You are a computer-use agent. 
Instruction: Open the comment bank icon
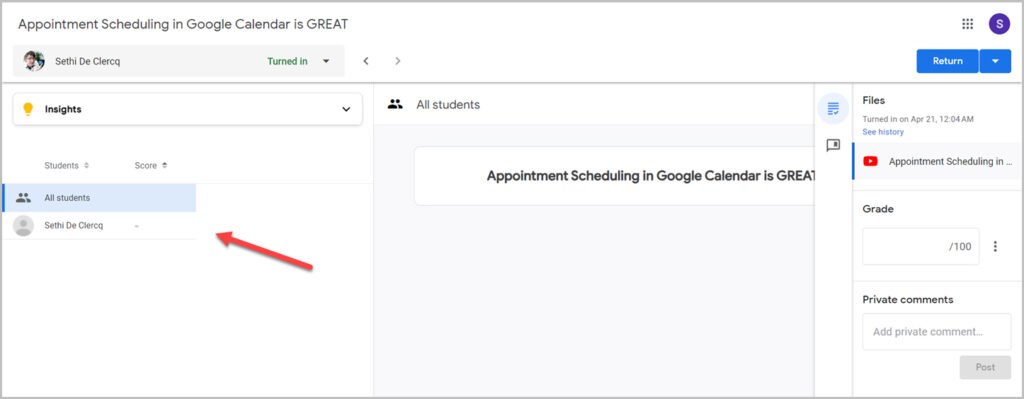pos(833,145)
